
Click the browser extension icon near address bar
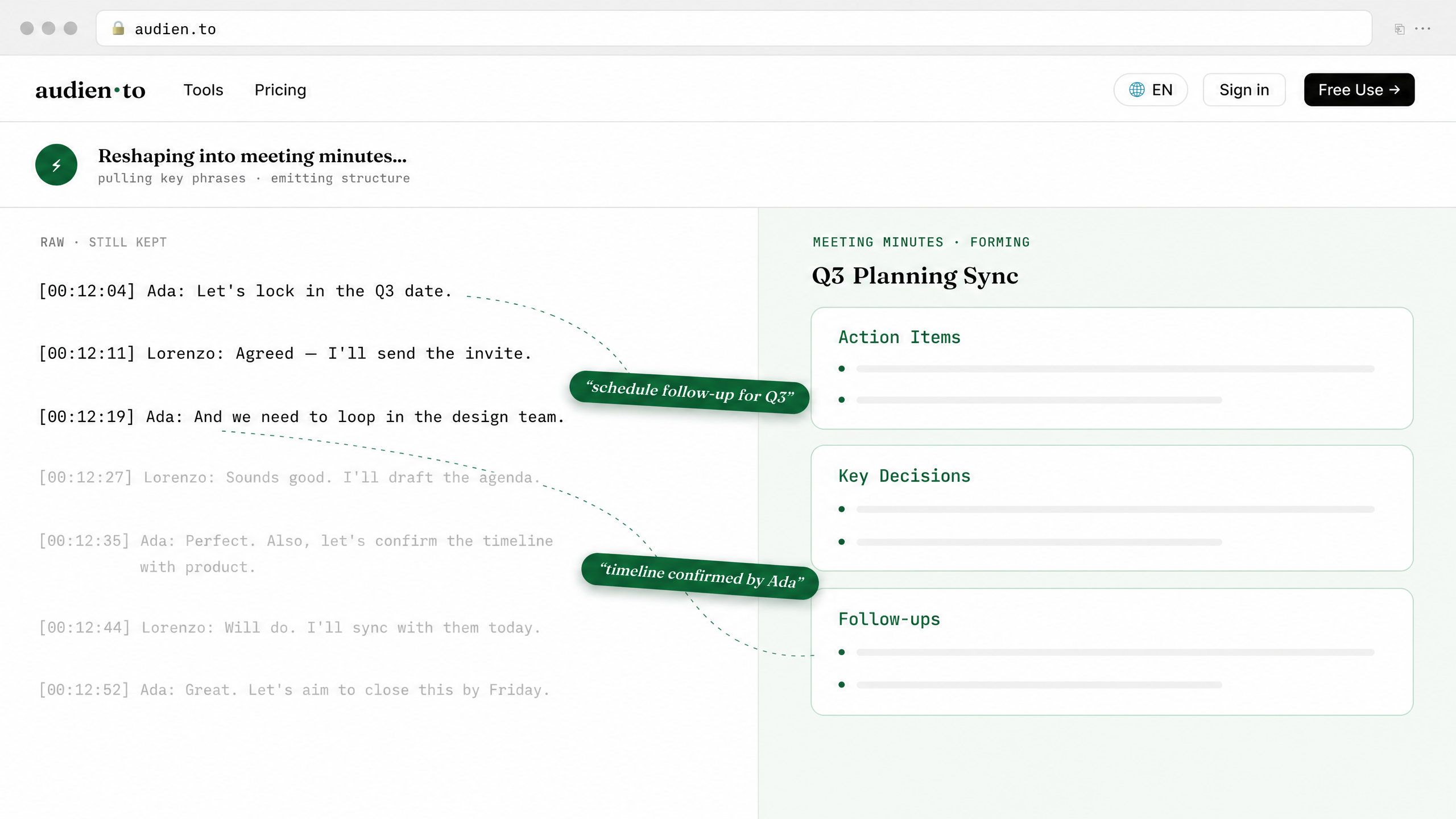(1400, 29)
